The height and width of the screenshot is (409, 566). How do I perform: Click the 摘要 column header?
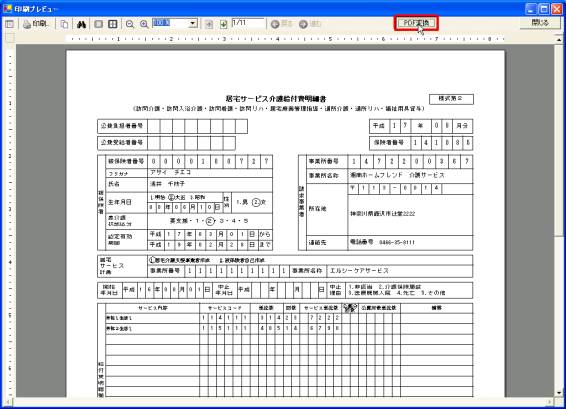[436, 308]
